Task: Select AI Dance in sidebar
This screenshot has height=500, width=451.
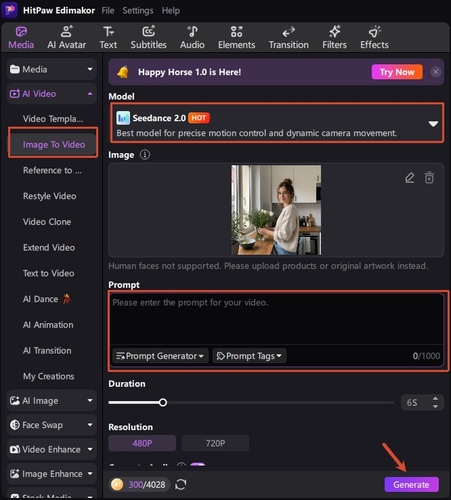Action: pyautogui.click(x=47, y=299)
